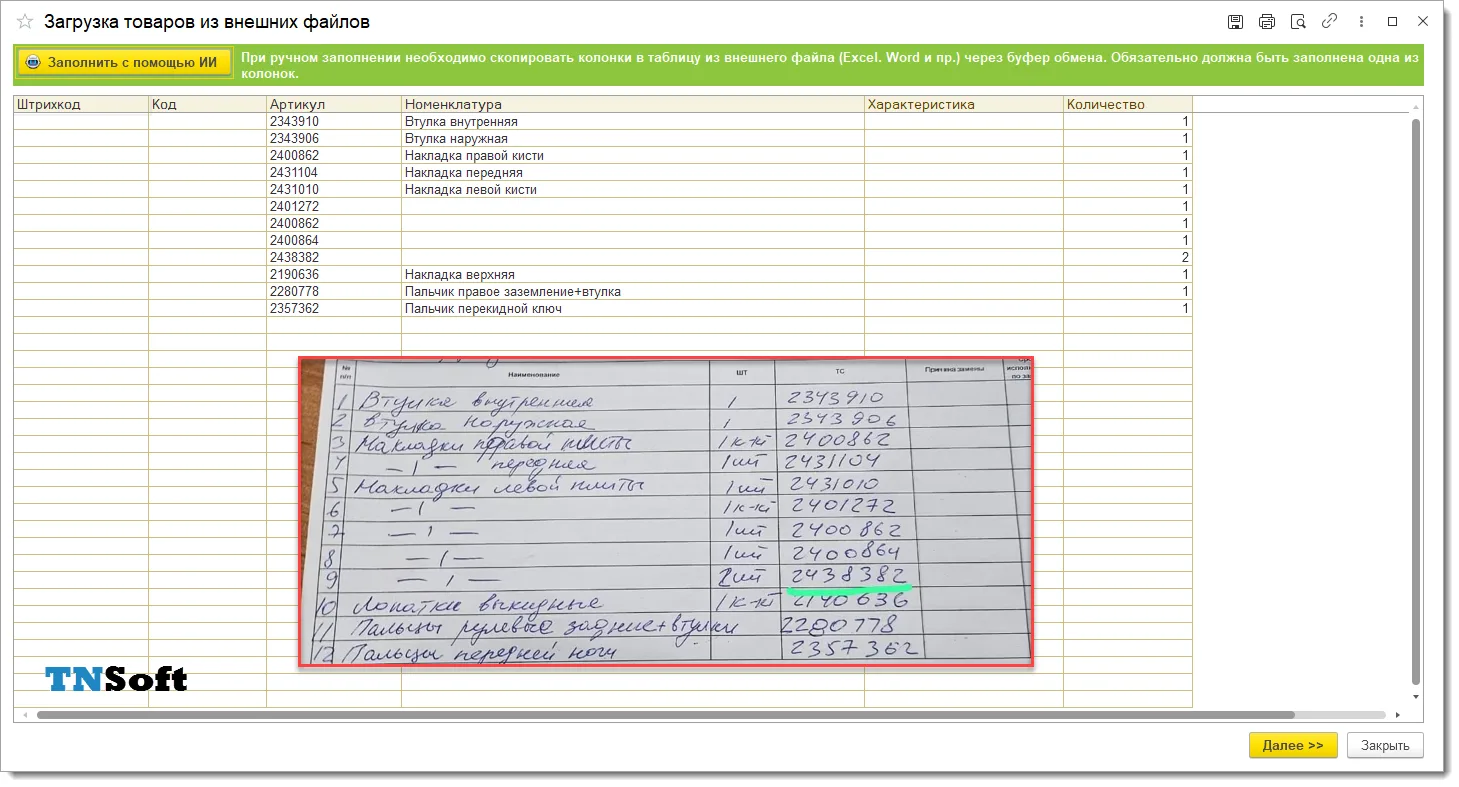Select the 'Накладка верхняя' cell
The width and height of the screenshot is (1459, 787).
tap(633, 274)
